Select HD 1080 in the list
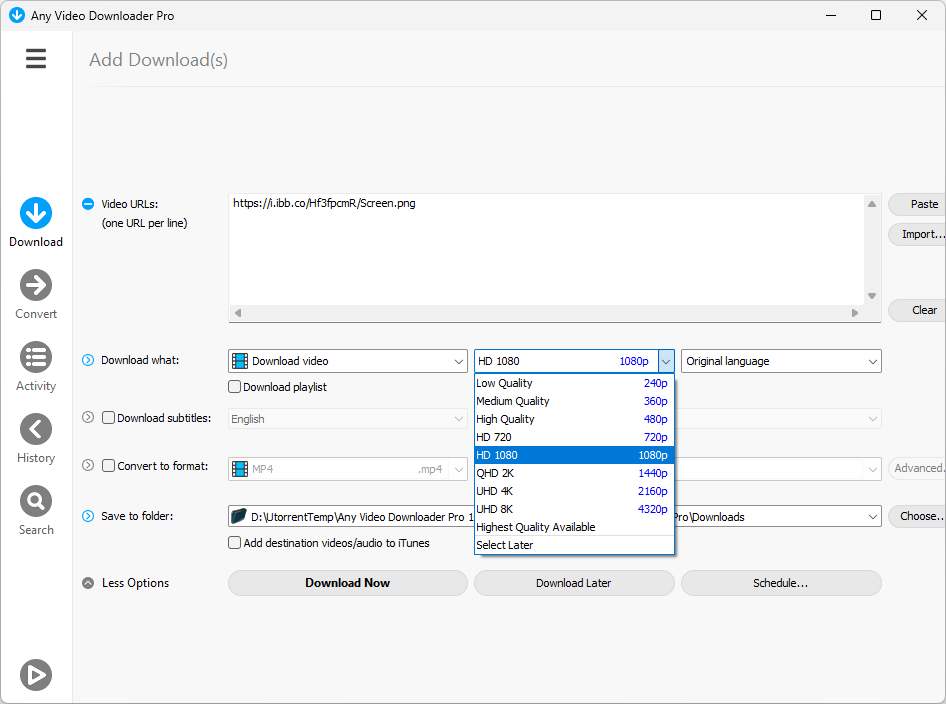 click(x=574, y=455)
